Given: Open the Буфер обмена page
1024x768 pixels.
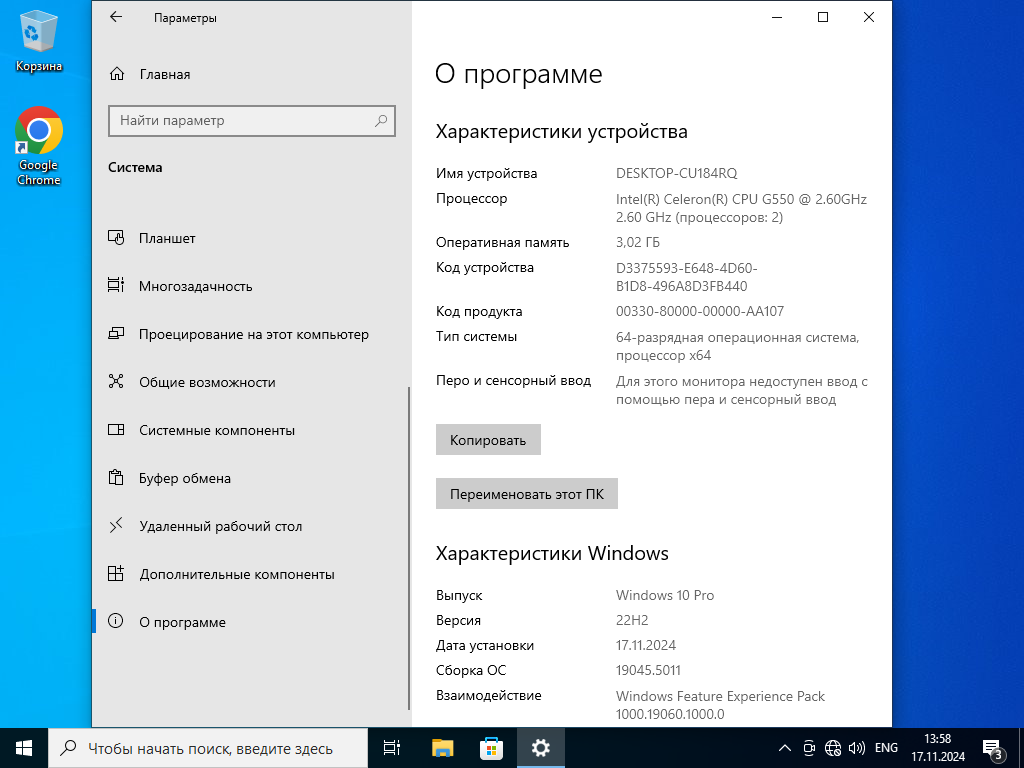Looking at the screenshot, I should [x=251, y=478].
